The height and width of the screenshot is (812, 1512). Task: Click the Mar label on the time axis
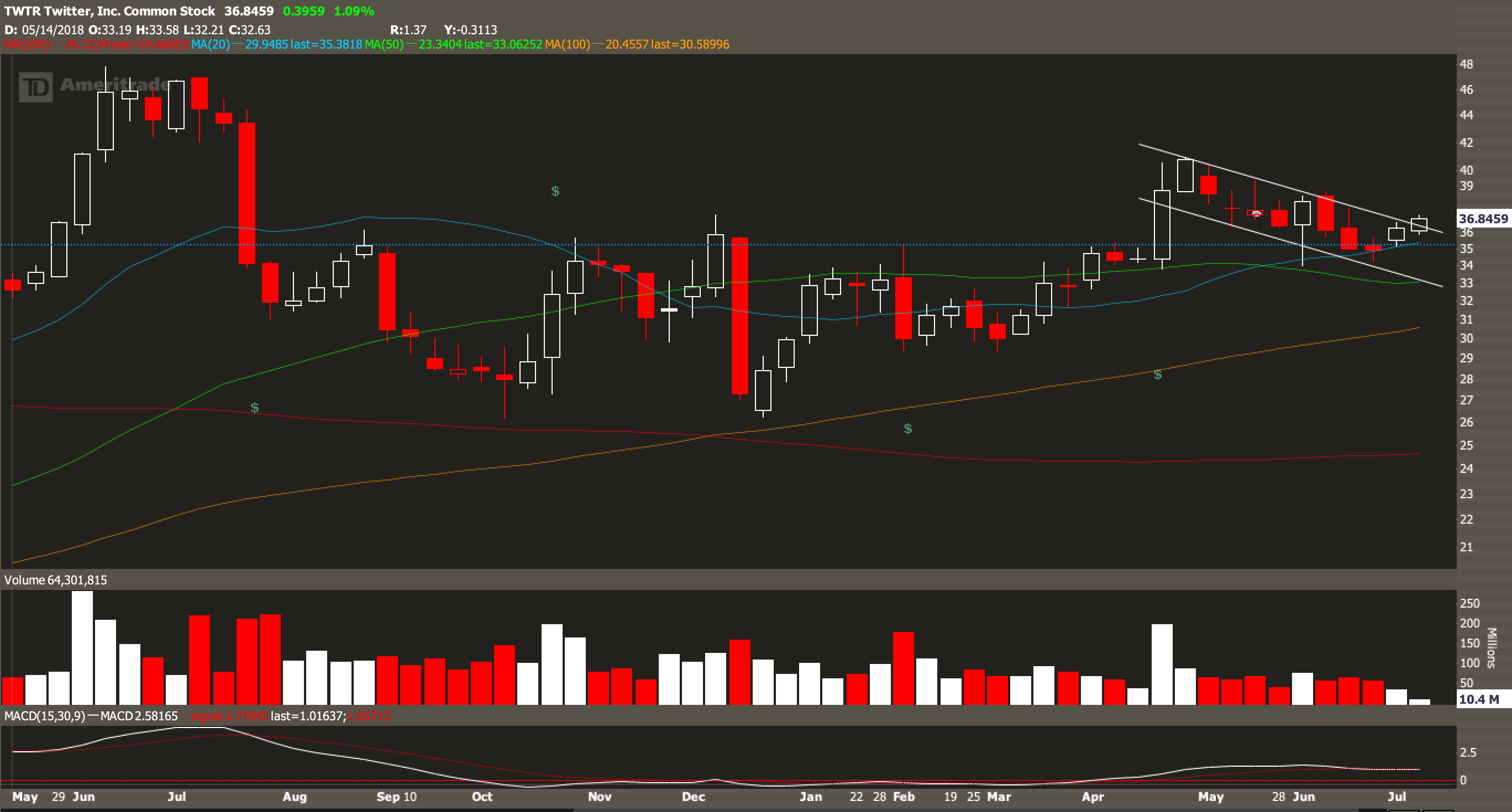[999, 796]
